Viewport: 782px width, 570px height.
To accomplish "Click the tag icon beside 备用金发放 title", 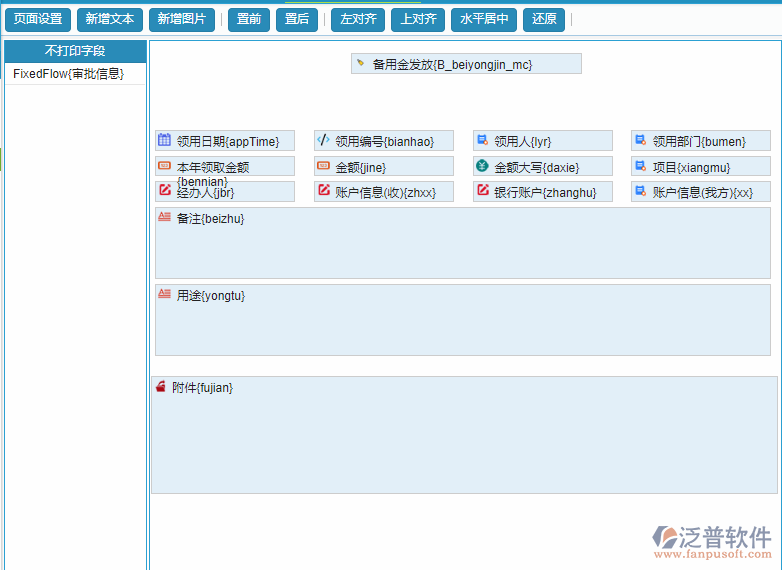I will (x=360, y=63).
